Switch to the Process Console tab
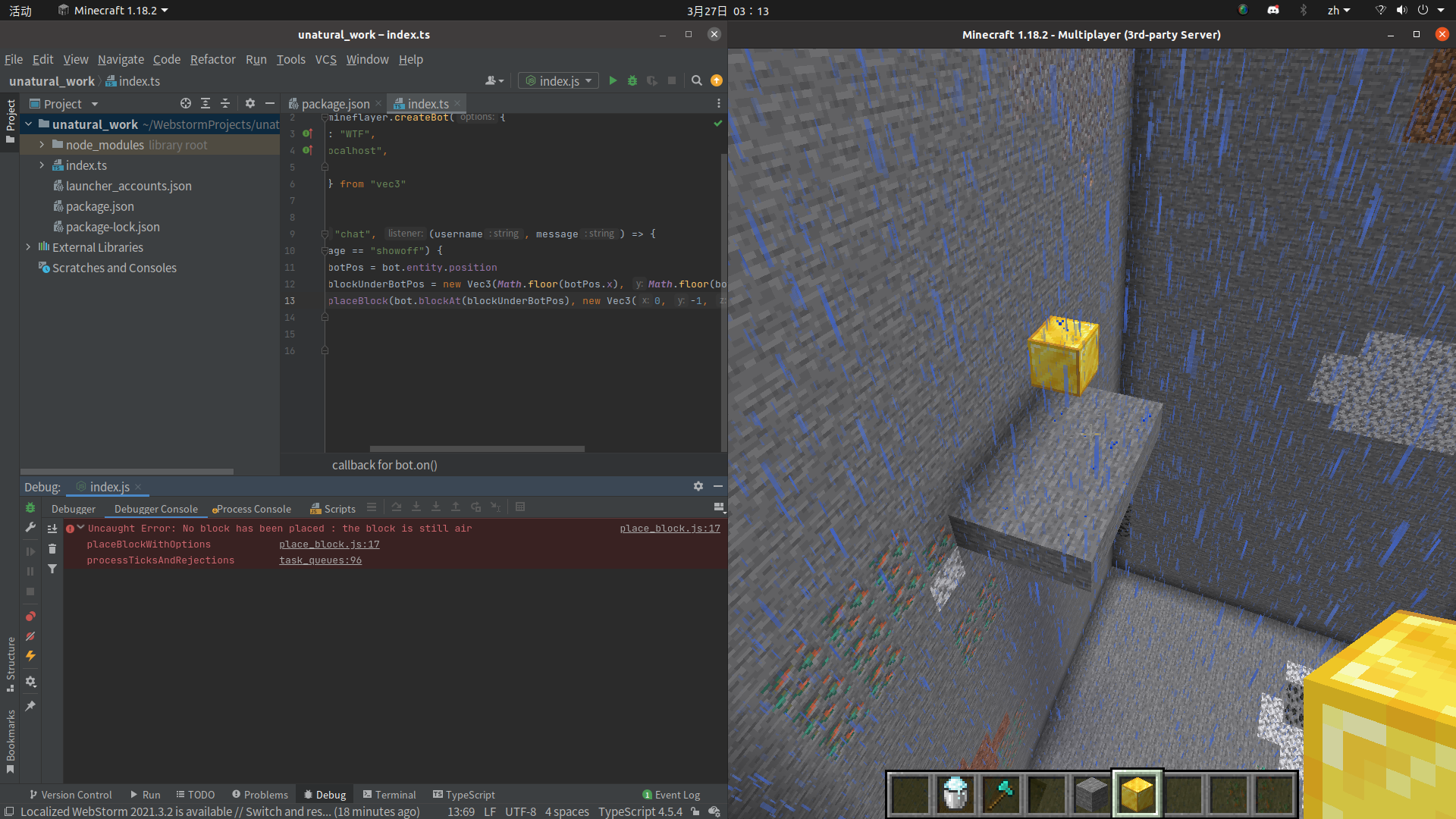 click(252, 509)
